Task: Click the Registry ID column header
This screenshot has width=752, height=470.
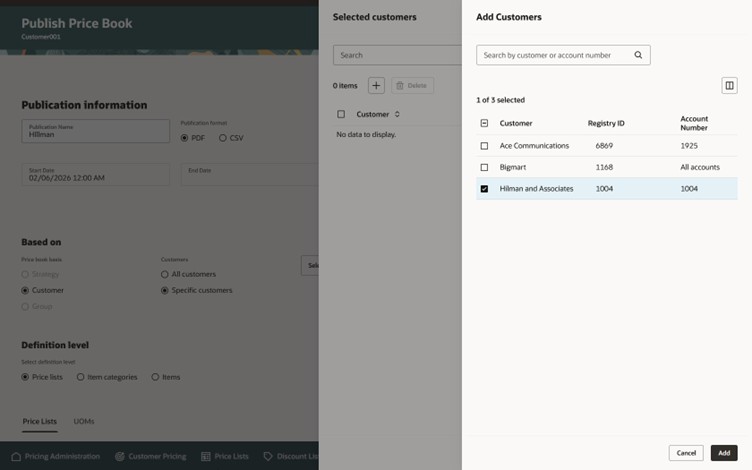Action: pyautogui.click(x=606, y=123)
